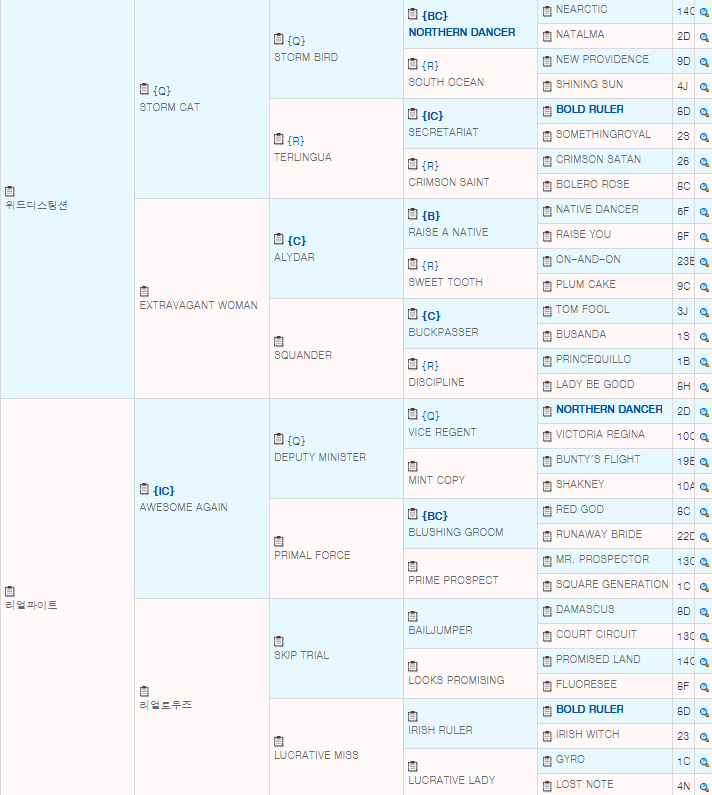712x795 pixels.
Task: Select the LOOKS PROMISING name
Action: [x=456, y=680]
